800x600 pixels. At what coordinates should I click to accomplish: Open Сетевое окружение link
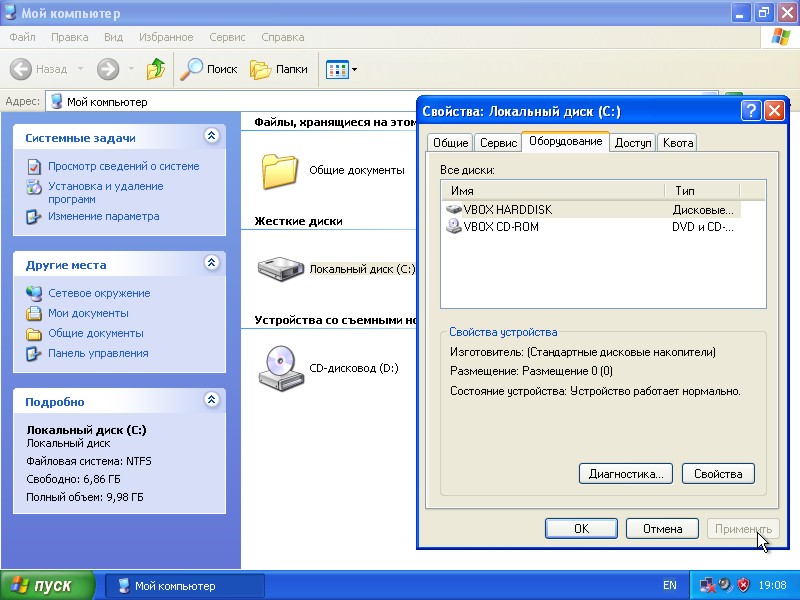[99, 293]
